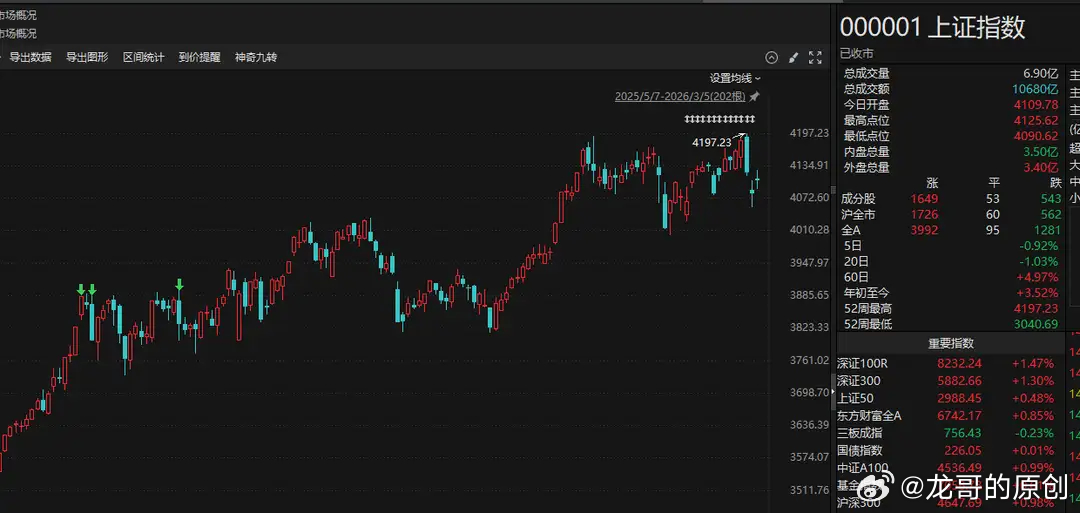The width and height of the screenshot is (1080, 513).
Task: Select the 今日开盘 4109.78 row
Action: click(x=951, y=105)
